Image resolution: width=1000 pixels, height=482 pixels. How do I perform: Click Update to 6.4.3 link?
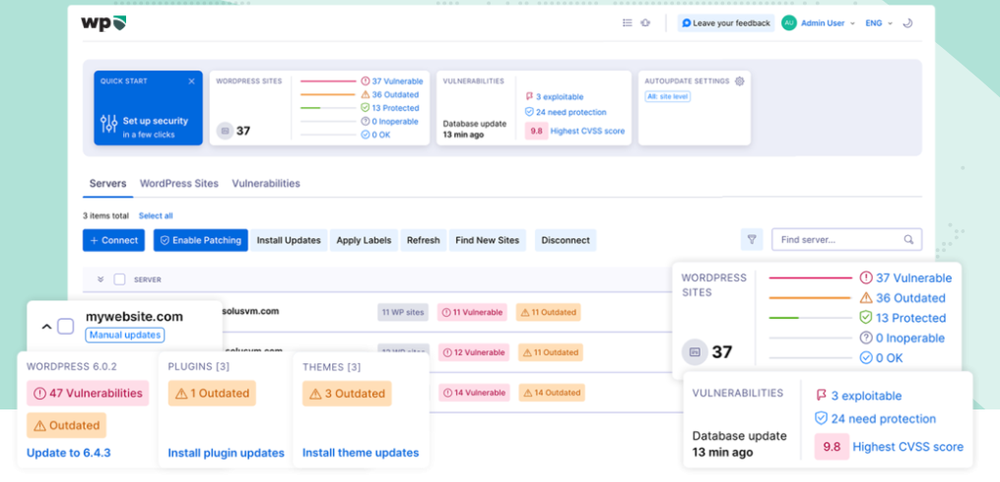click(69, 453)
